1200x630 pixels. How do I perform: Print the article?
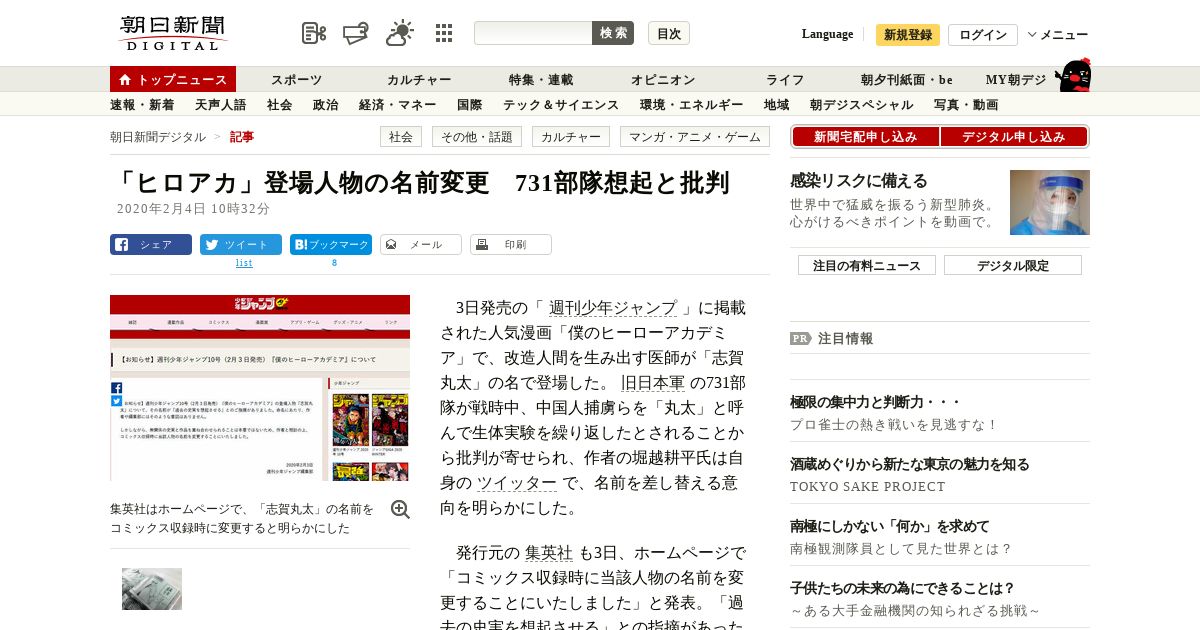click(511, 244)
